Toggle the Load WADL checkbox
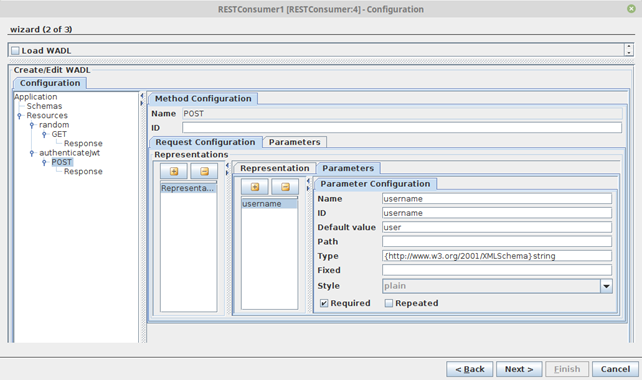The height and width of the screenshot is (380, 642). tap(16, 51)
